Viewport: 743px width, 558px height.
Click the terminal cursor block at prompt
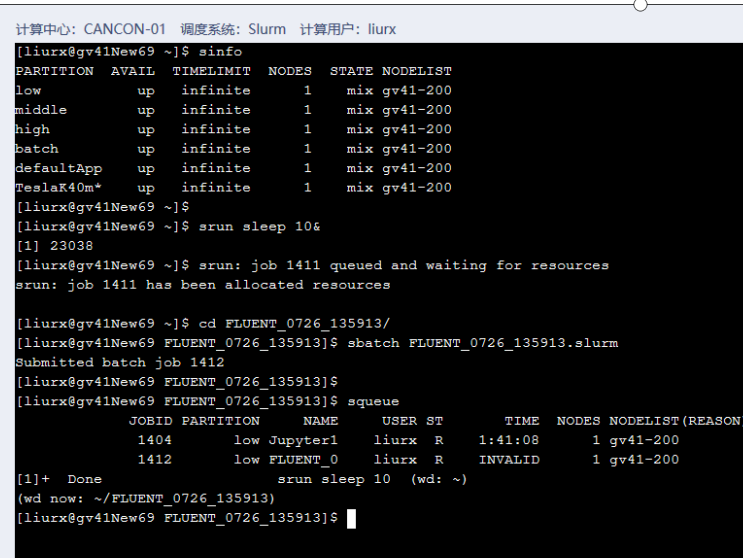350,518
